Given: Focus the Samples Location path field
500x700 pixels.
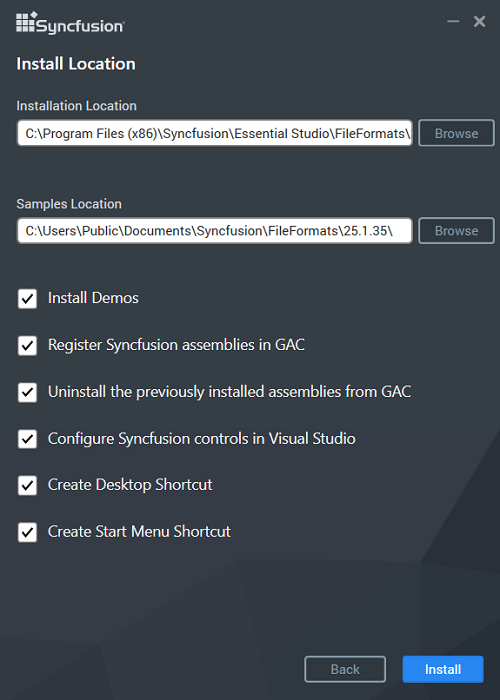Looking at the screenshot, I should tap(214, 231).
